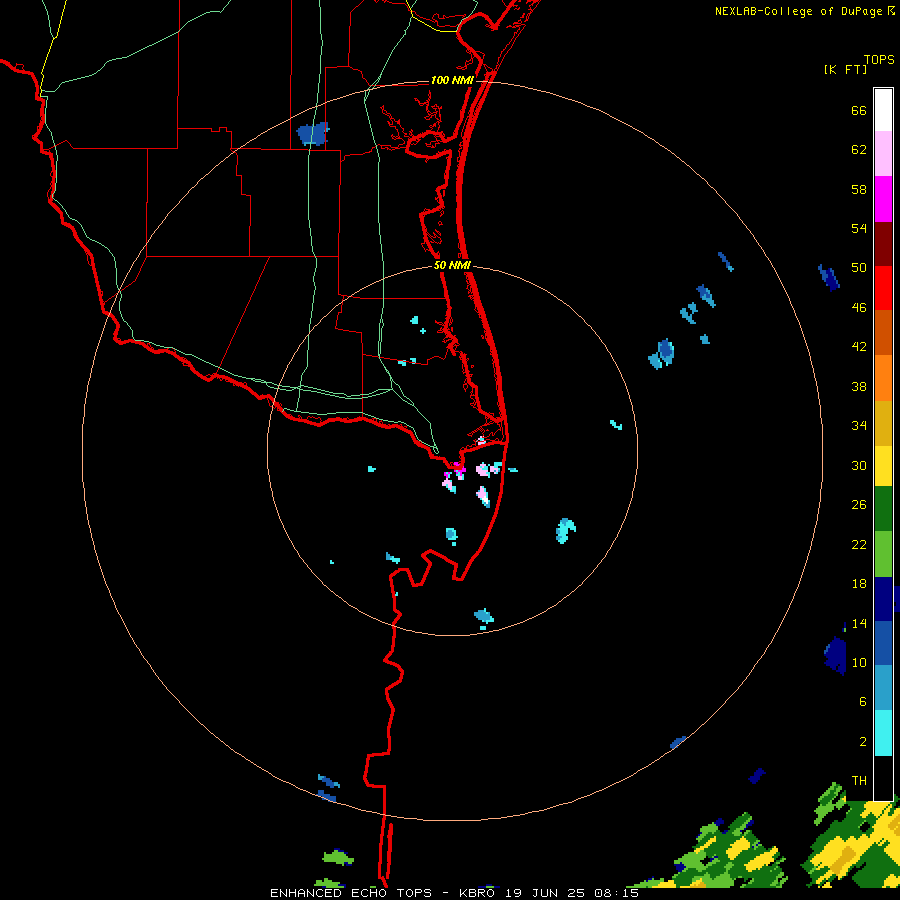Click the [K FT] units label
Image resolution: width=900 pixels, height=900 pixels.
click(x=845, y=69)
